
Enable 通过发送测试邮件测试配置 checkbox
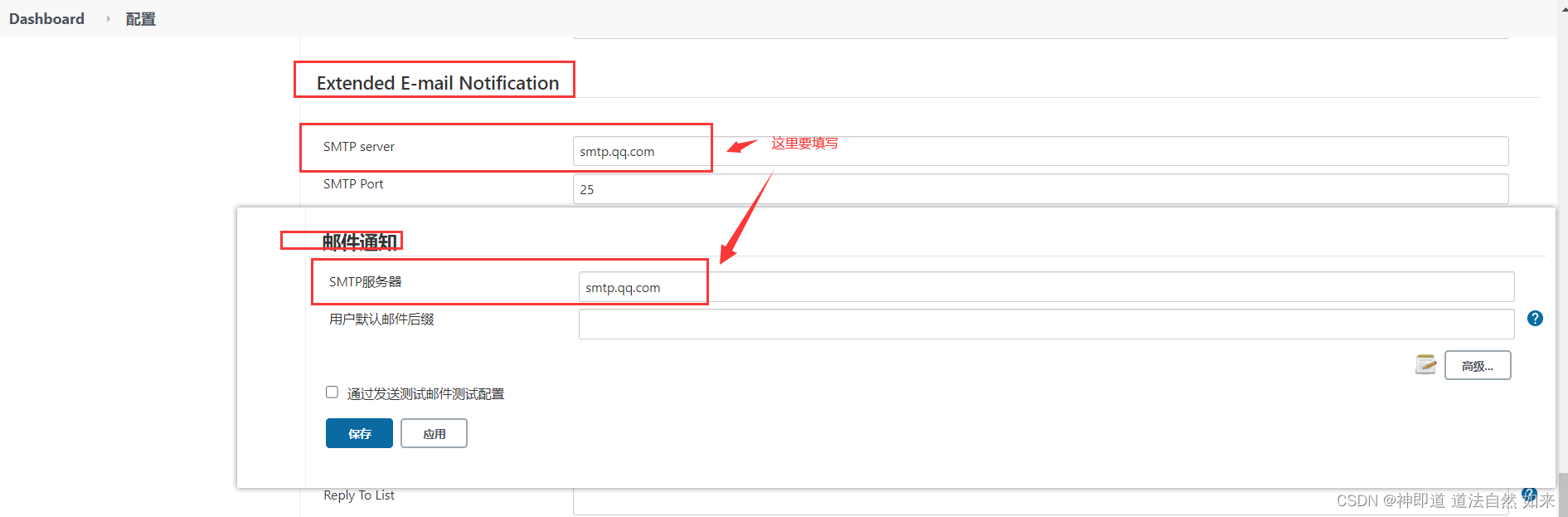(332, 393)
